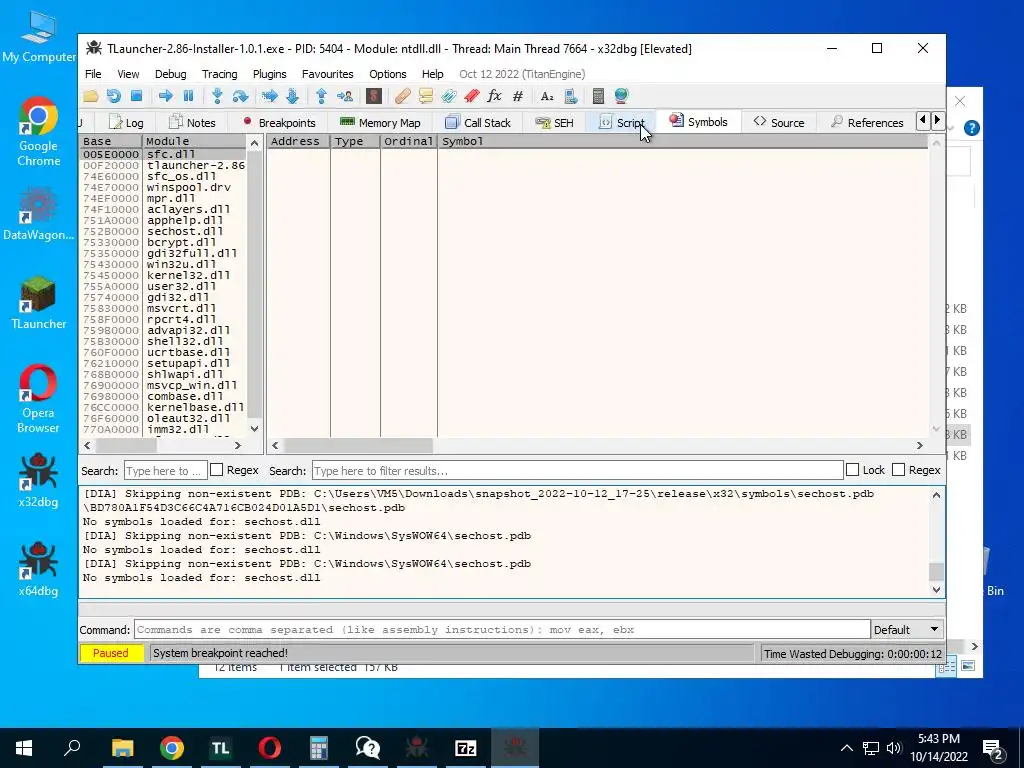
Task: Run the program with the arrow icon
Action: click(x=165, y=97)
